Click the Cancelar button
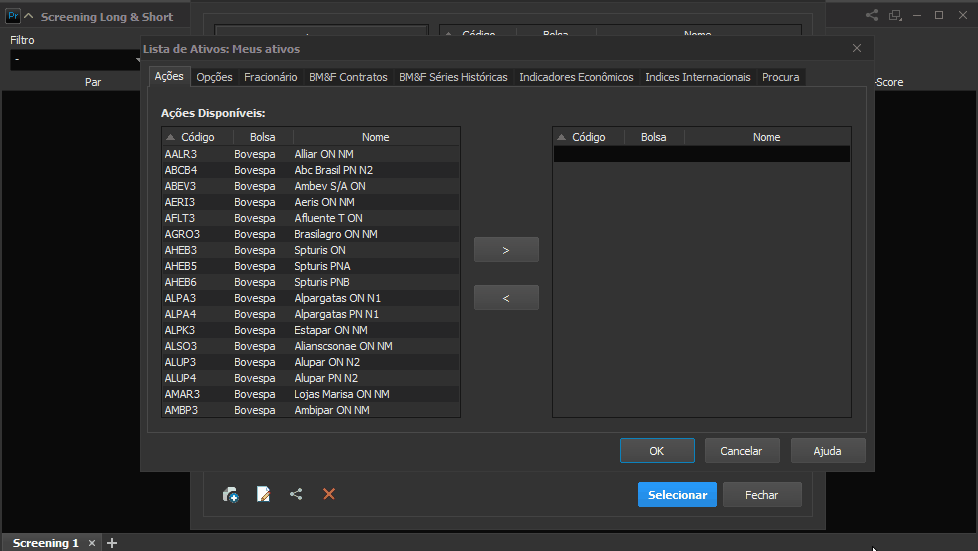978x551 pixels. pyautogui.click(x=742, y=451)
